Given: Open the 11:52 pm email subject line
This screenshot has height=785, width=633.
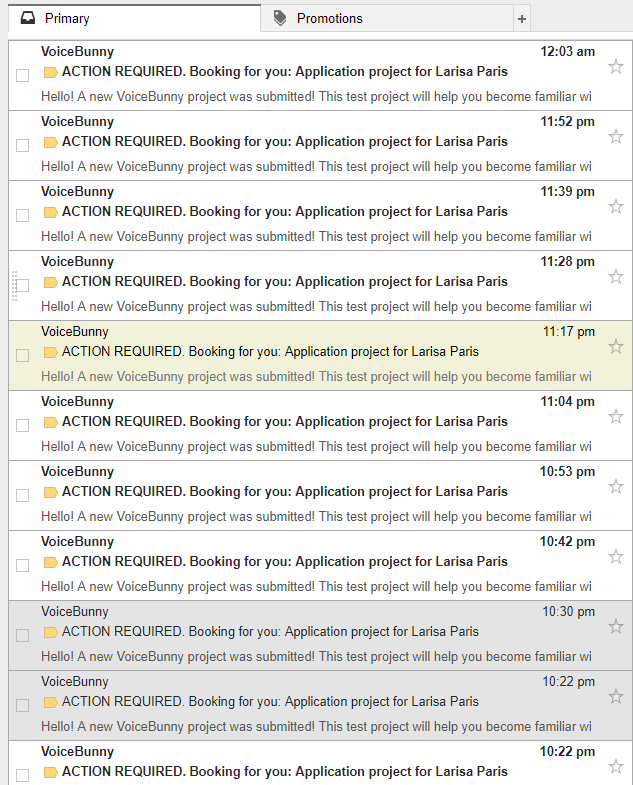Looking at the screenshot, I should tap(284, 142).
